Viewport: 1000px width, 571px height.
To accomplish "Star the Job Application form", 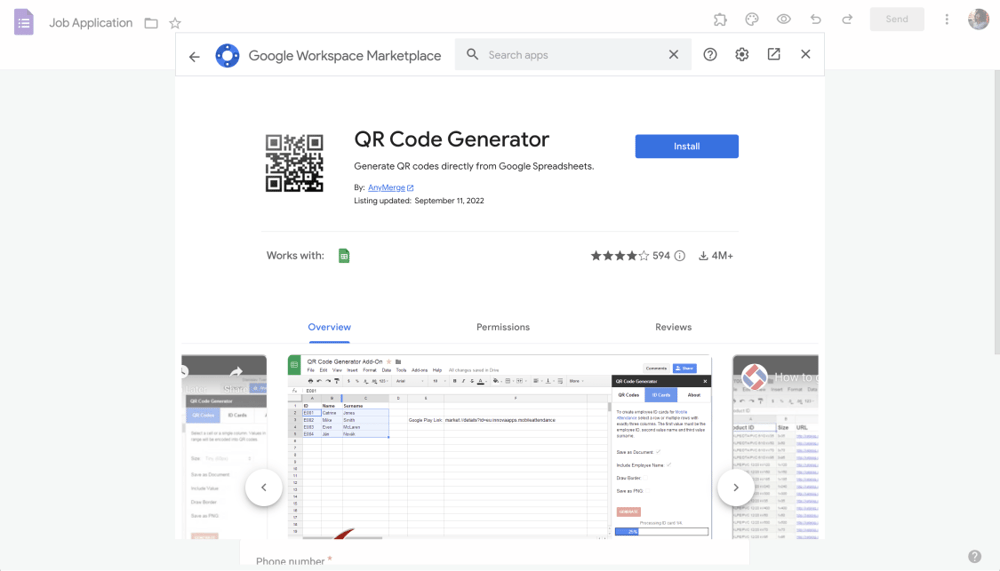I will 175,24.
